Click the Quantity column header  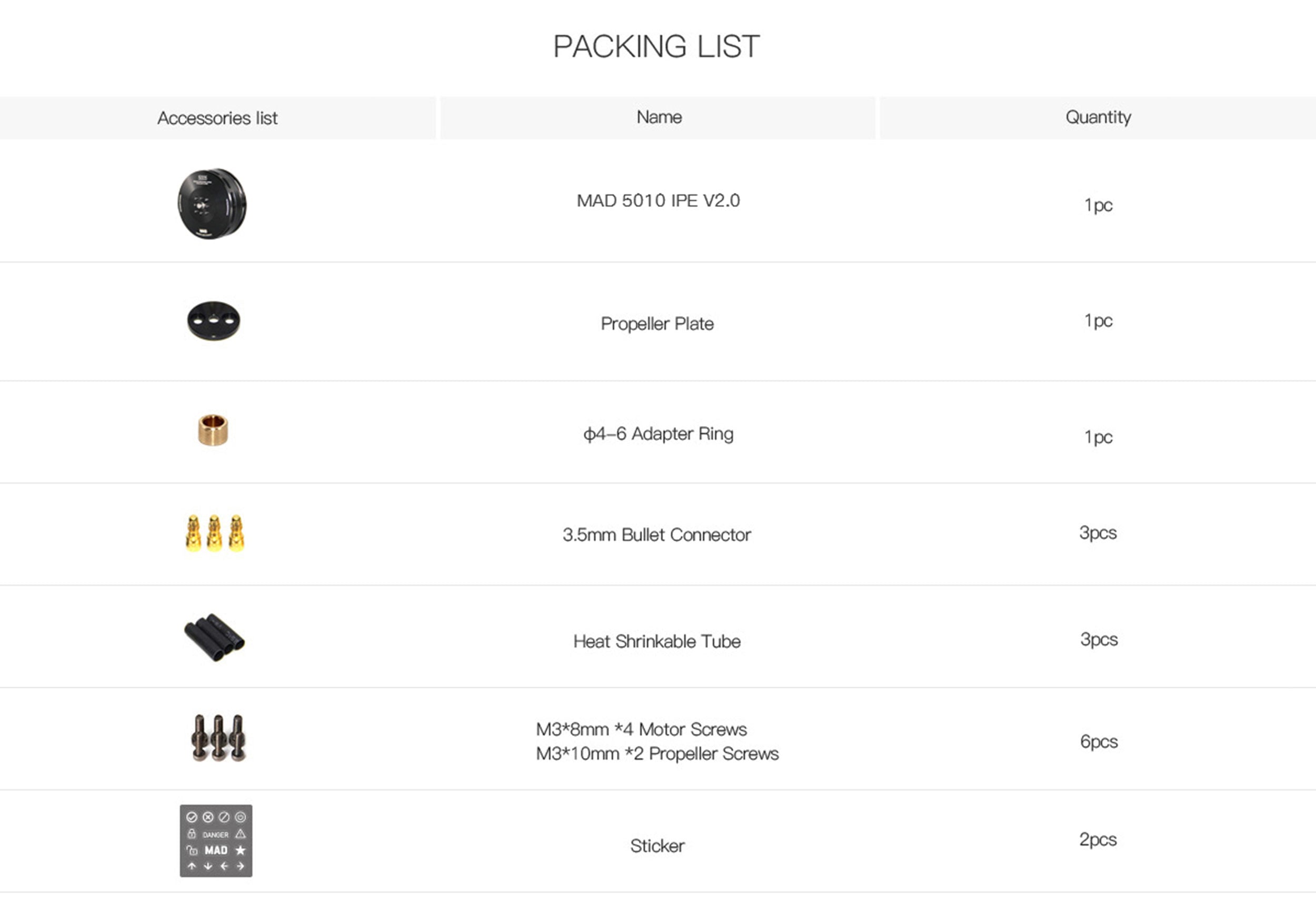[1098, 117]
